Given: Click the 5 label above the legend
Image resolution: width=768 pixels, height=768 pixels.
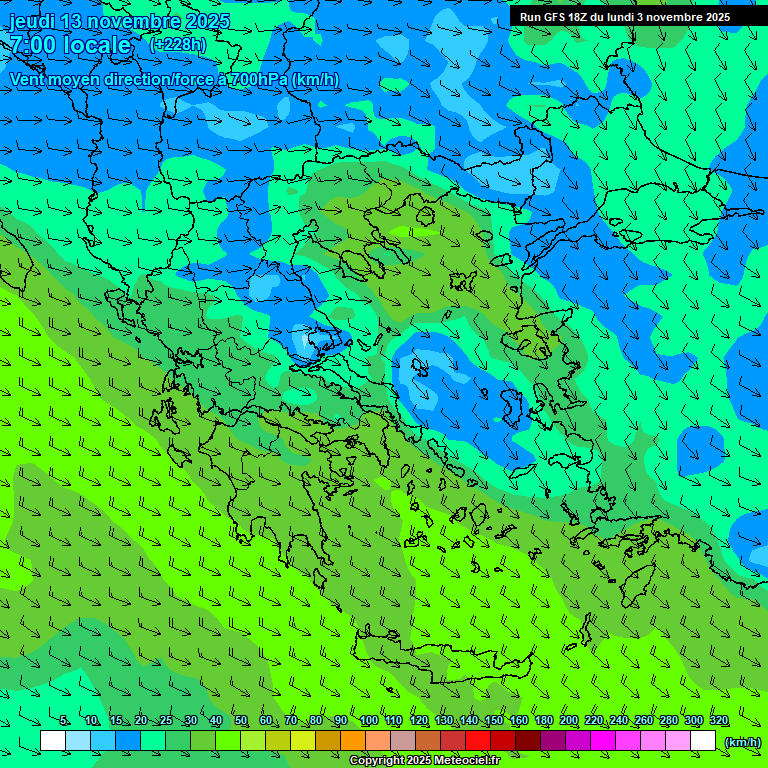Looking at the screenshot, I should click(64, 721).
